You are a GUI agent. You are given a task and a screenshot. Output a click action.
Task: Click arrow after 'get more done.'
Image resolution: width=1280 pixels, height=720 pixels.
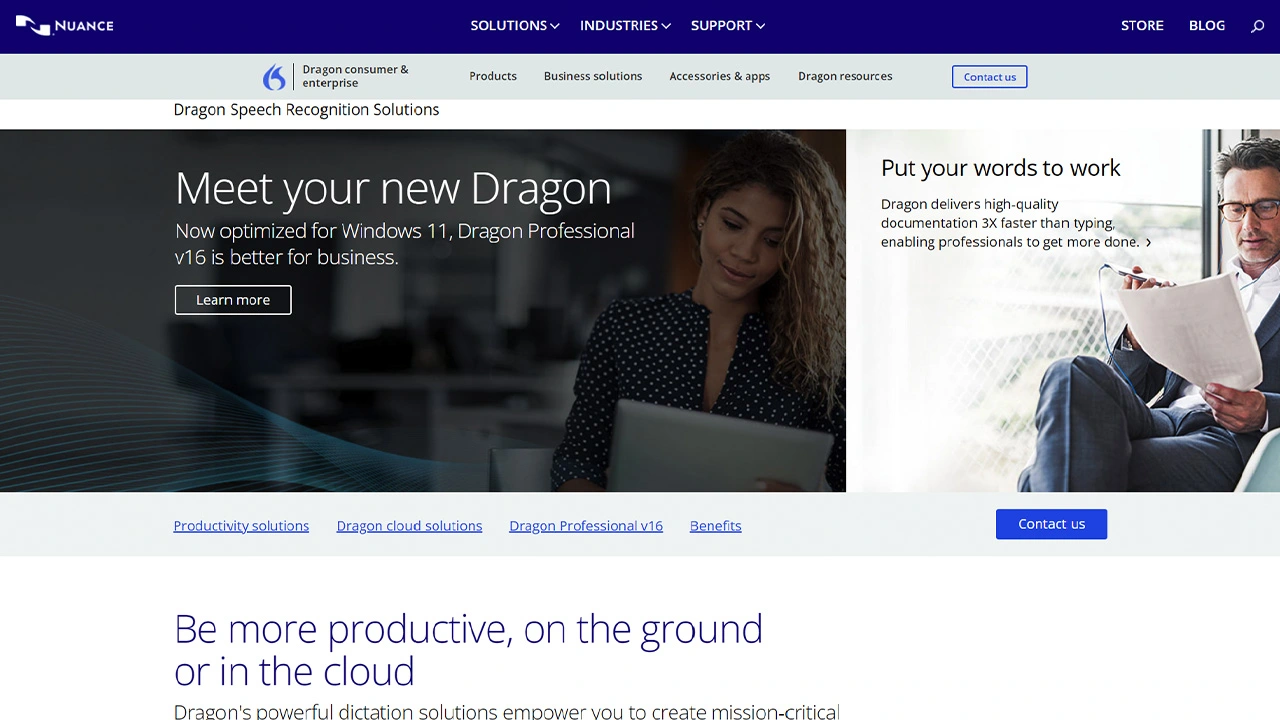(x=1148, y=242)
